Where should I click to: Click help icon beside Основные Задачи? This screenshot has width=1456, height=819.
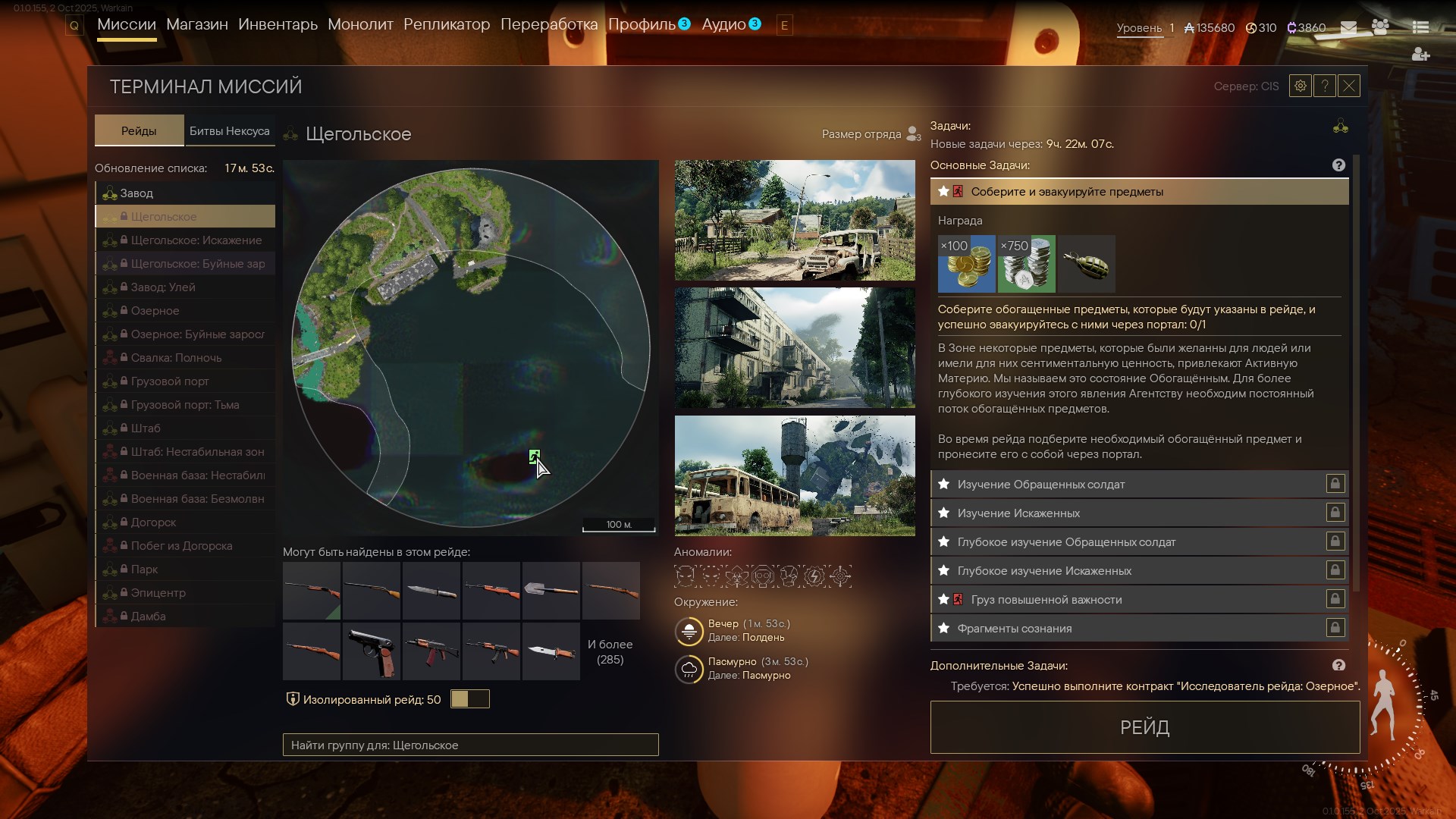[1338, 165]
